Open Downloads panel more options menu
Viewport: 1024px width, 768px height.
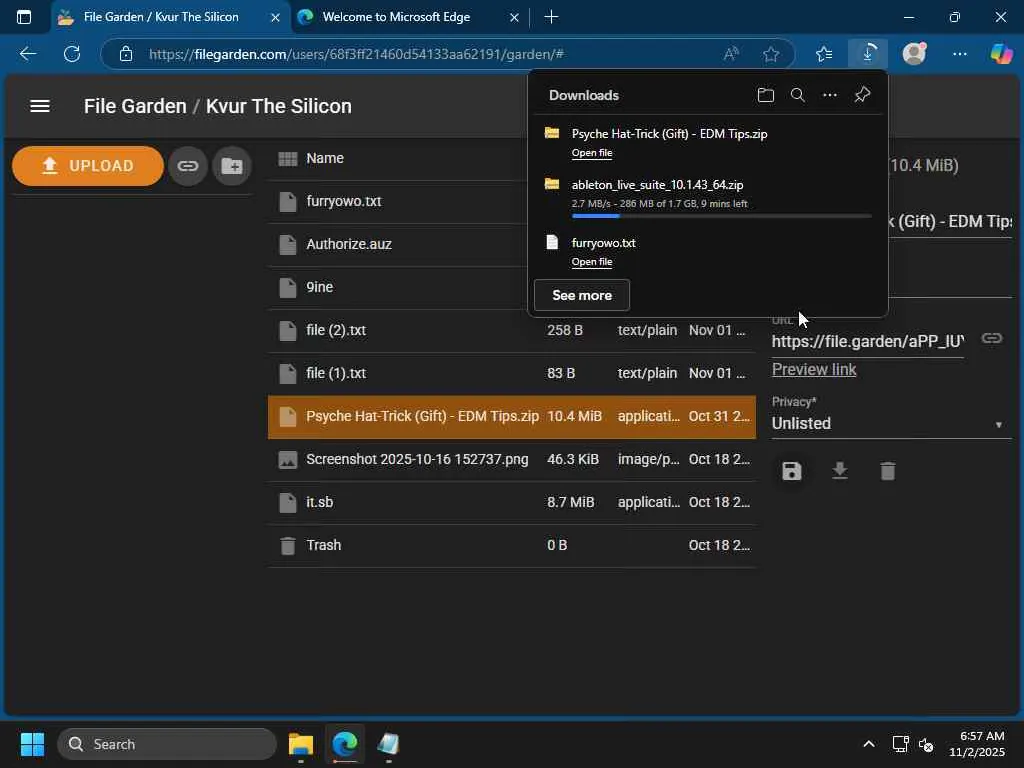pos(829,95)
